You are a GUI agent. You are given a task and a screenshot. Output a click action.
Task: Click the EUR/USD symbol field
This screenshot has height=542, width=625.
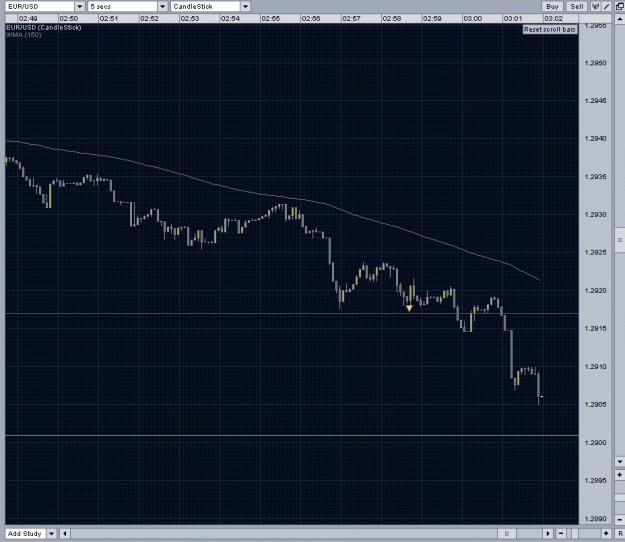[x=40, y=6]
